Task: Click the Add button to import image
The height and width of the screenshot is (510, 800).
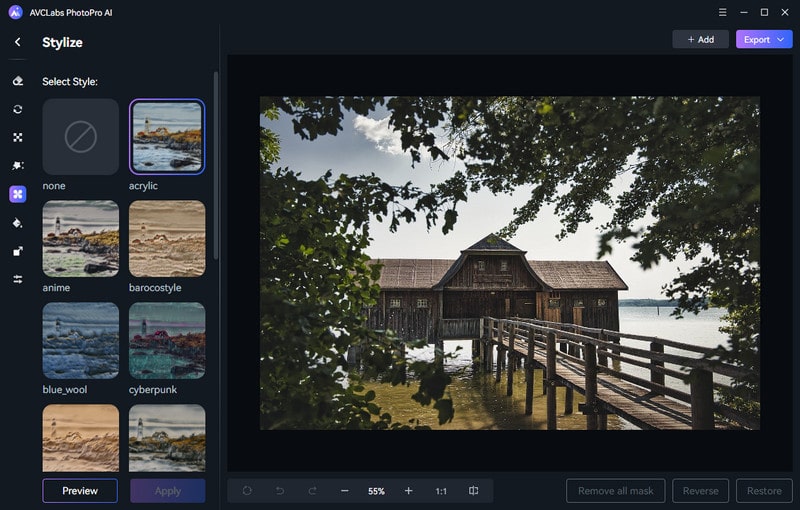Action: click(701, 39)
